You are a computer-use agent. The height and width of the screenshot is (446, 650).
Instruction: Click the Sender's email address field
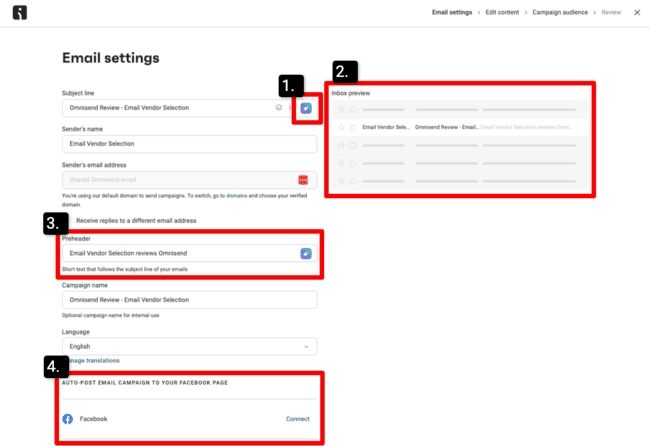pyautogui.click(x=189, y=180)
